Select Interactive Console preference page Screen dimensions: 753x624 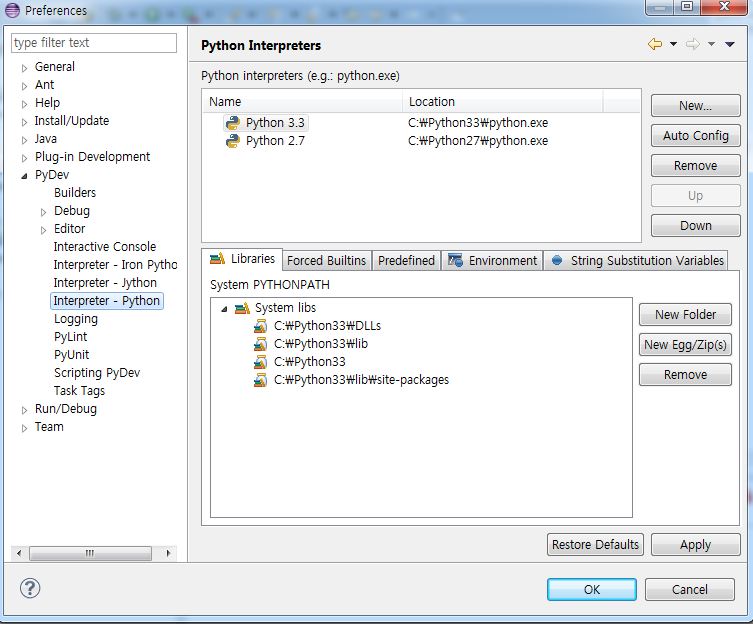click(x=105, y=246)
